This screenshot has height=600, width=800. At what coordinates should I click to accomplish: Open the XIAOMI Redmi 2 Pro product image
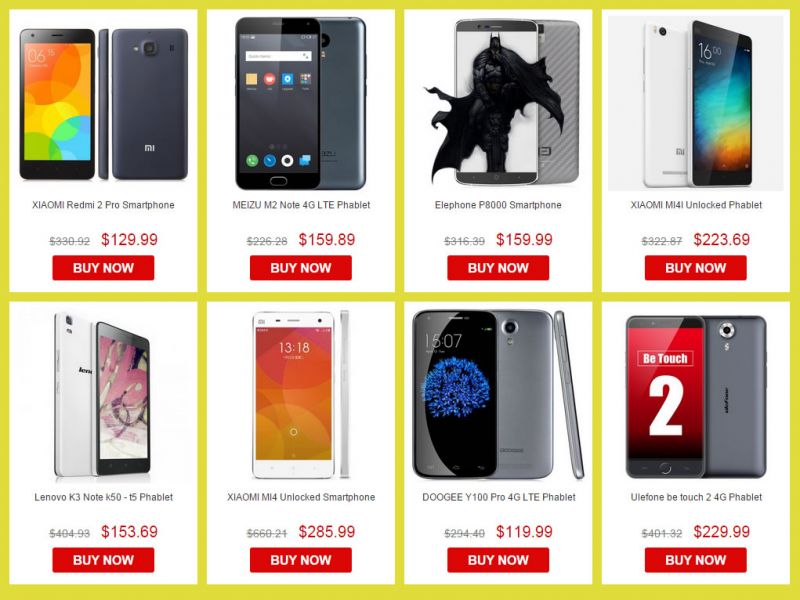click(104, 104)
